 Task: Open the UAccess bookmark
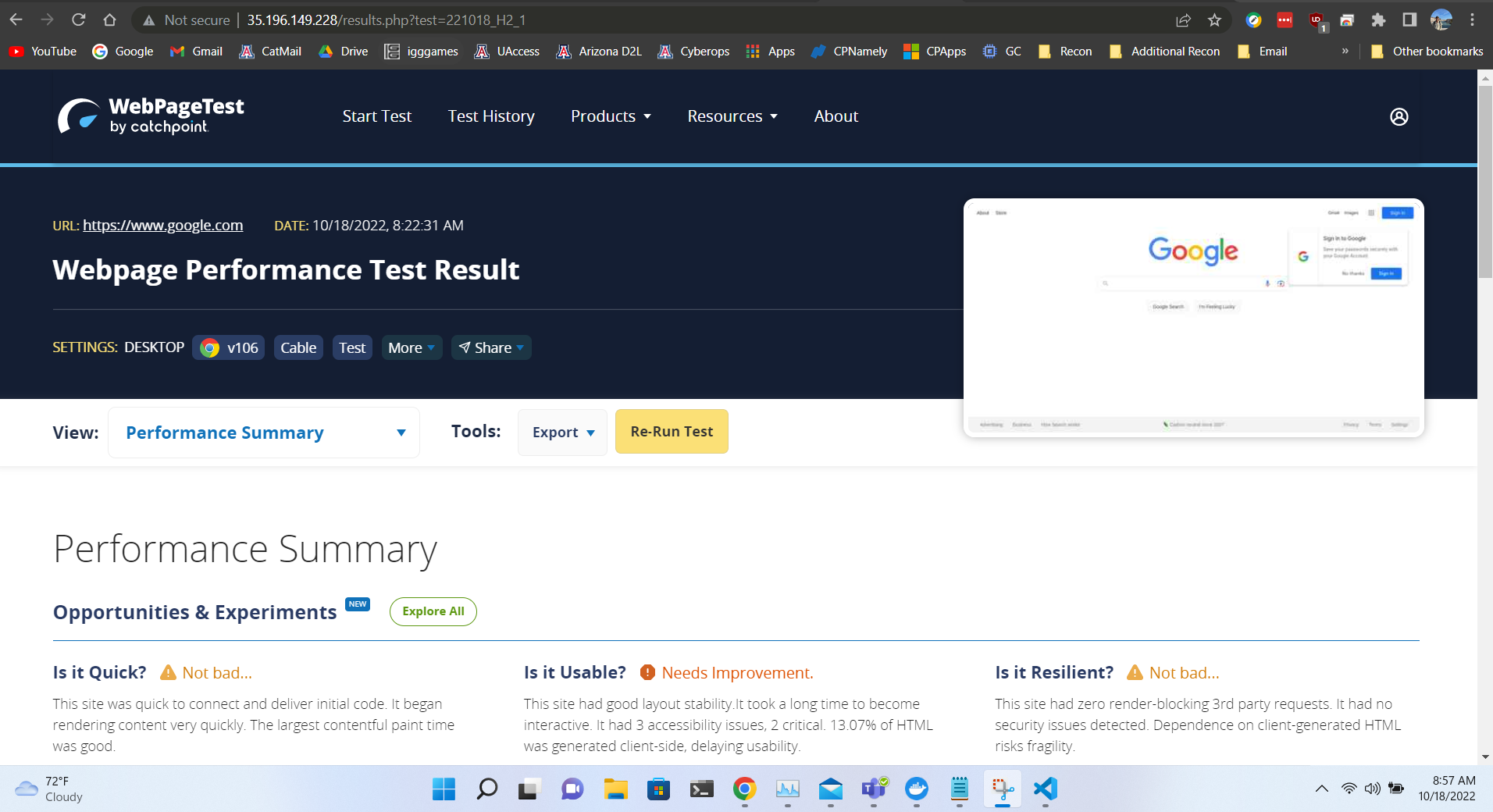(508, 52)
